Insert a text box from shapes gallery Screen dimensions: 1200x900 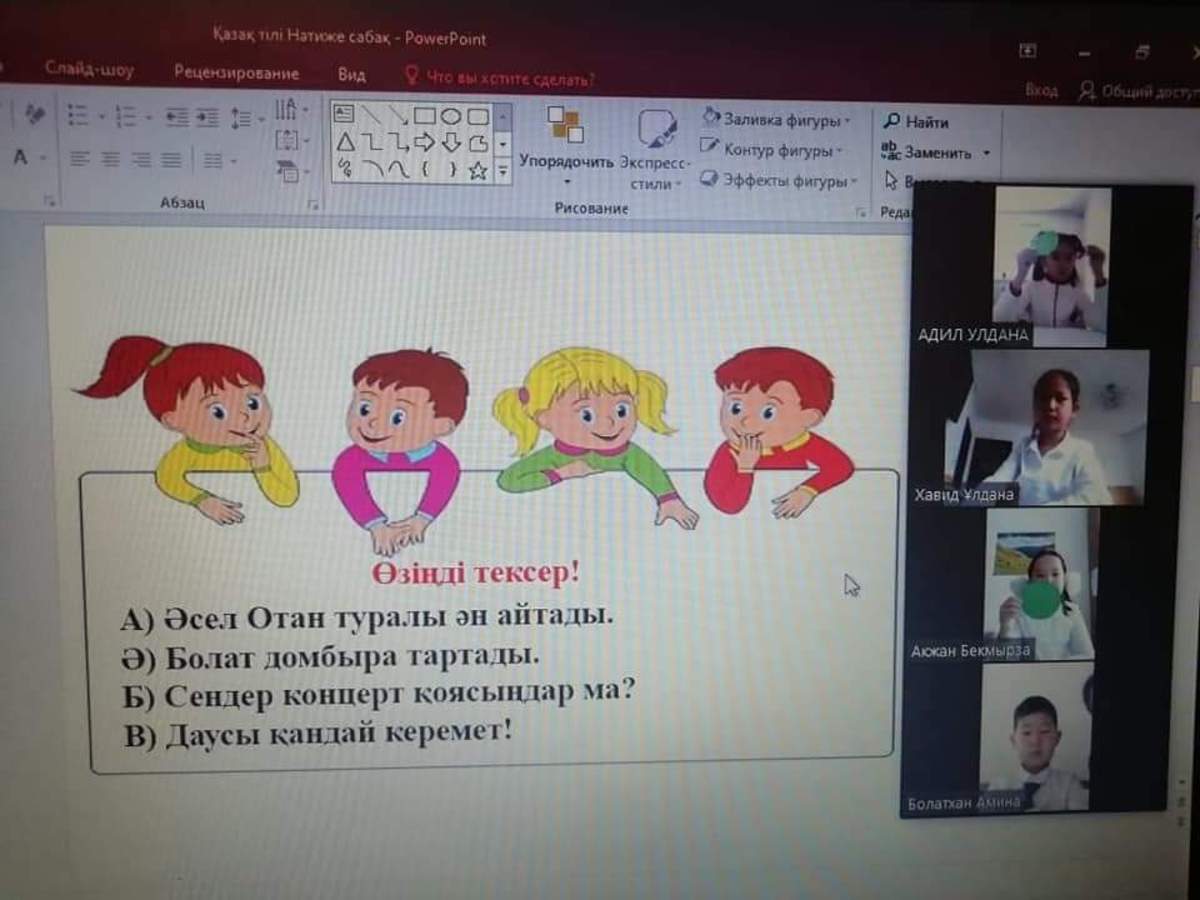coord(343,114)
